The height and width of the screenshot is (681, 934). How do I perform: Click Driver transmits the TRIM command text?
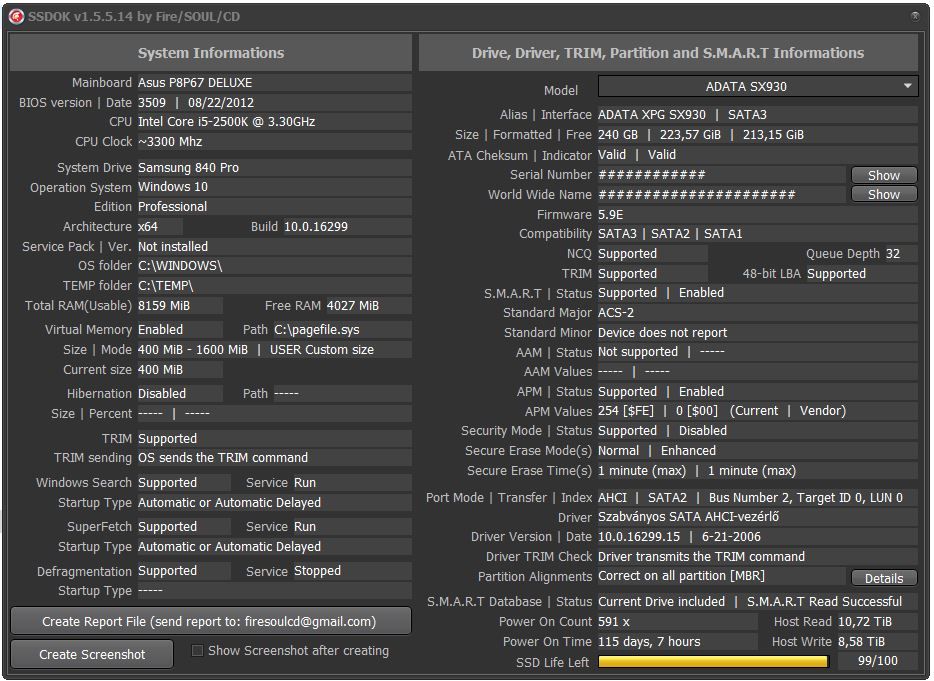point(701,556)
